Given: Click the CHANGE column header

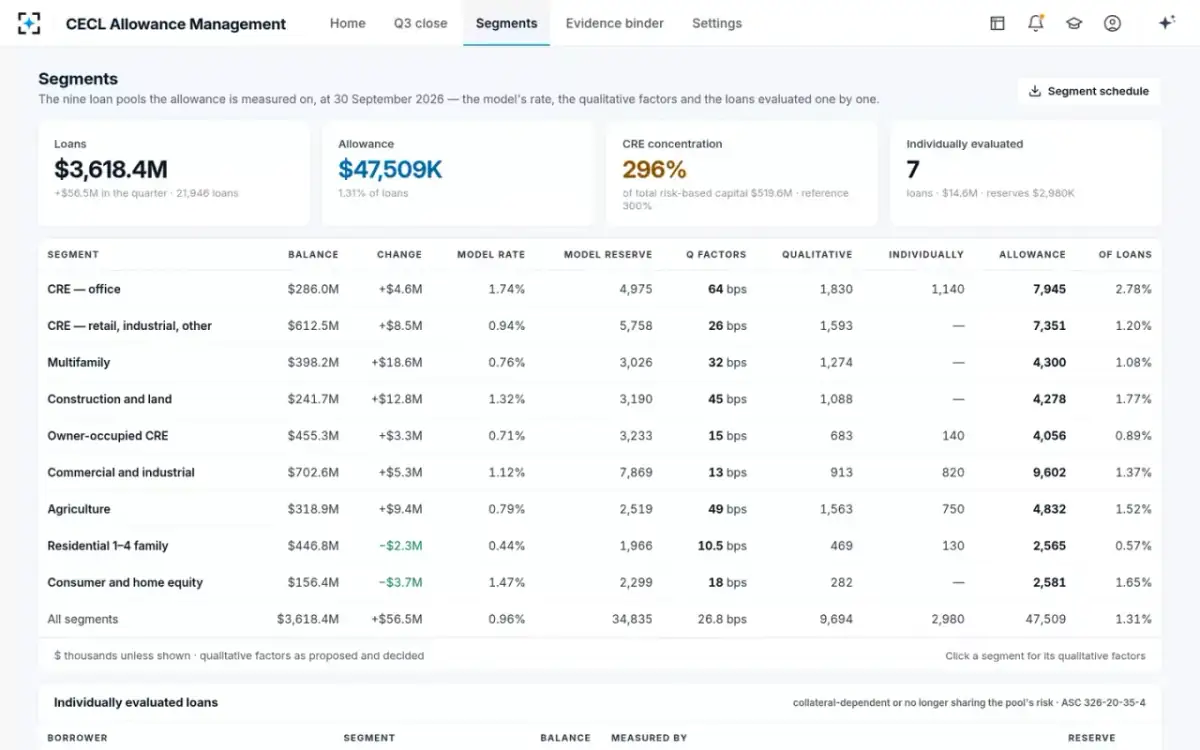Looking at the screenshot, I should [x=399, y=255].
